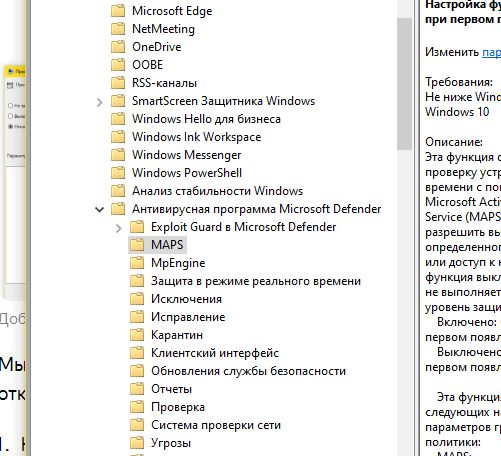Viewport: 501px width, 456px height.
Task: Click the Обновления службы безопасности folder icon
Action: (x=137, y=371)
